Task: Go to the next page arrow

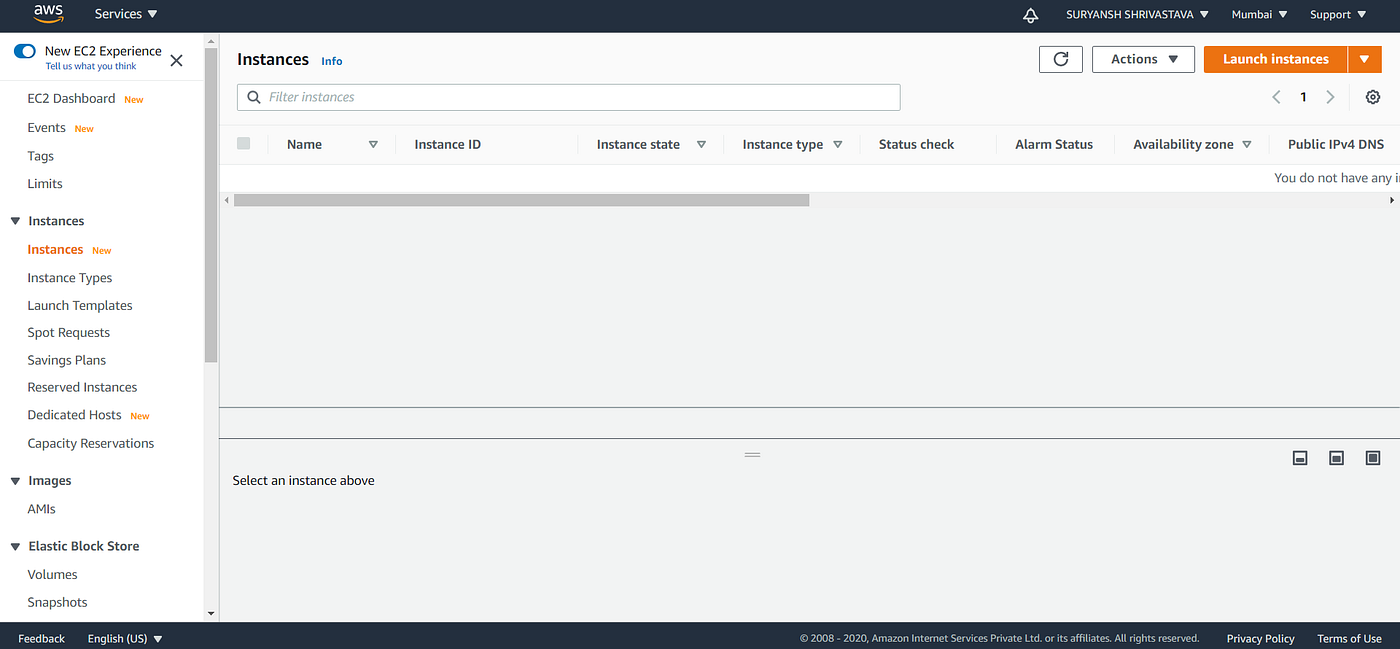Action: (x=1330, y=97)
